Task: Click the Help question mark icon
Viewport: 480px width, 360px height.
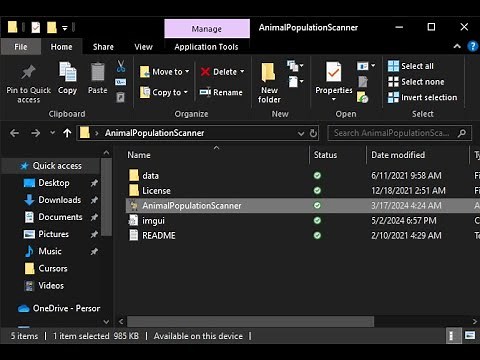Action: pyautogui.click(x=472, y=46)
